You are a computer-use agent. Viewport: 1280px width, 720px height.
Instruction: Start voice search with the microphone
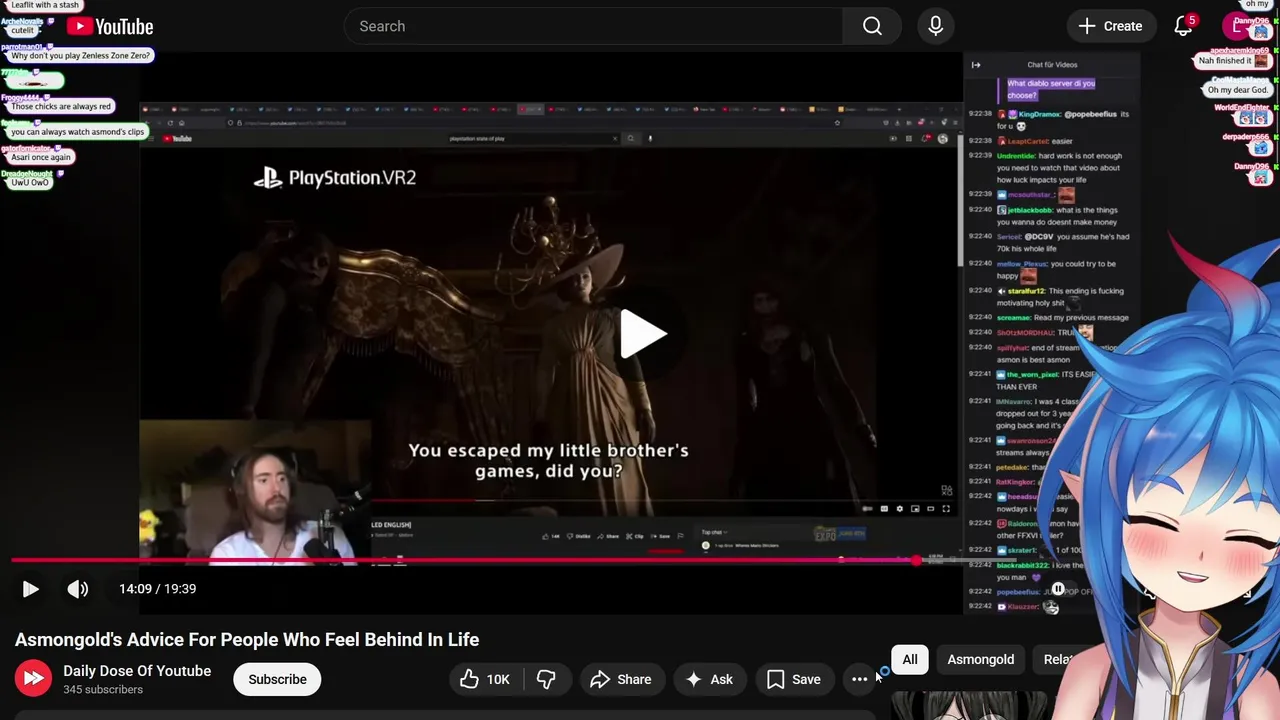coord(935,26)
